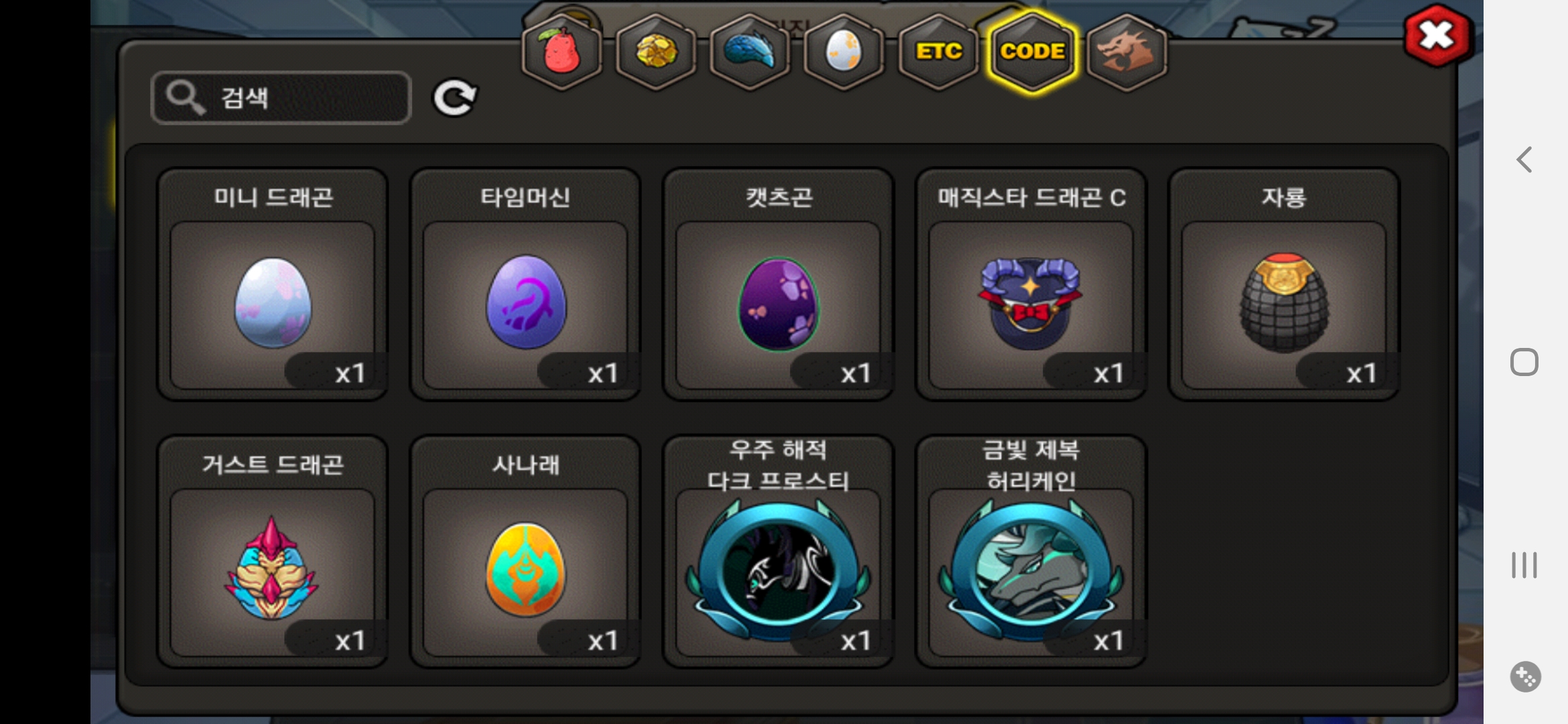Select the CODE tab
1568x724 pixels.
tap(1032, 52)
